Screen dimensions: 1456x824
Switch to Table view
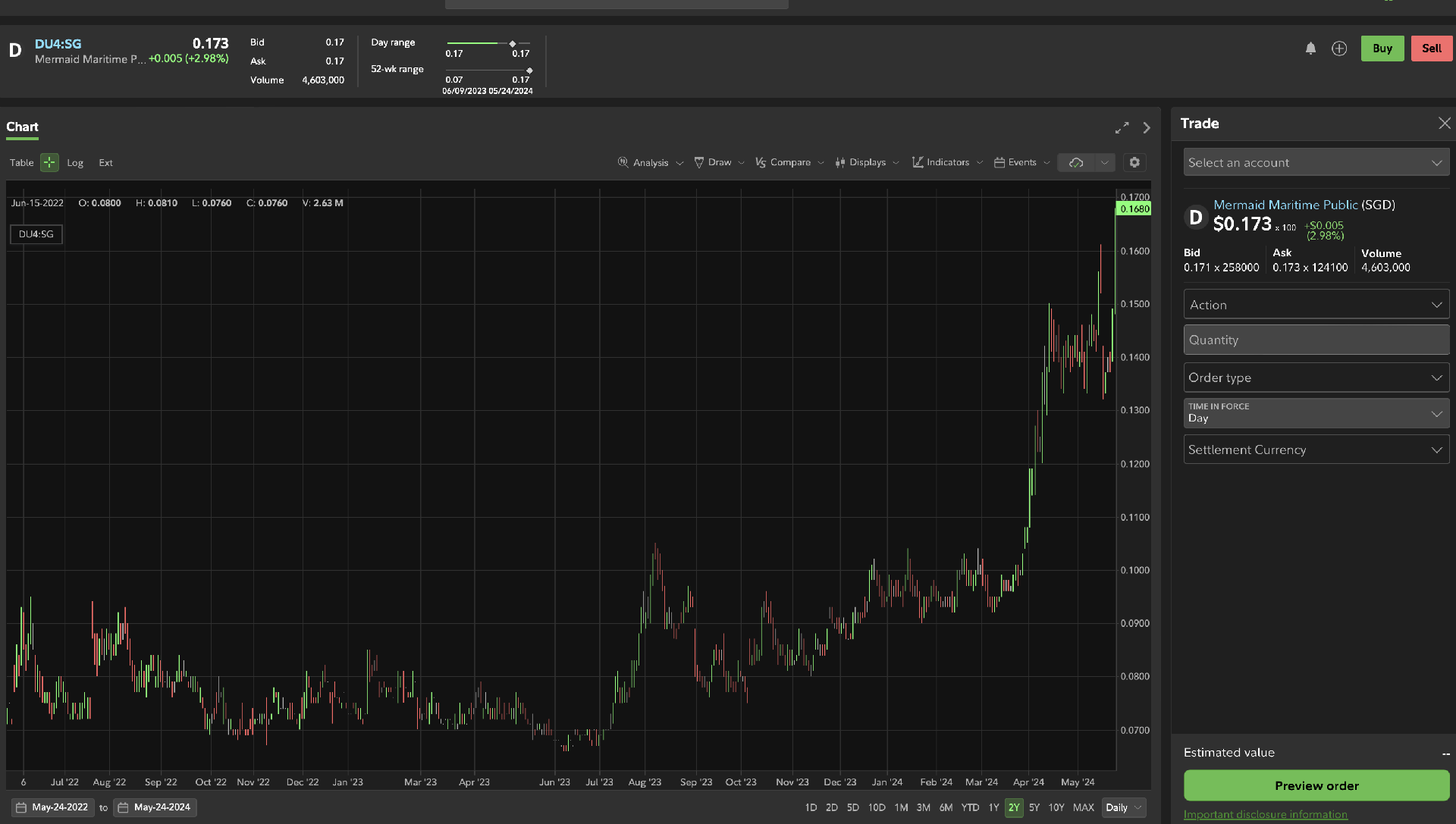[x=21, y=163]
